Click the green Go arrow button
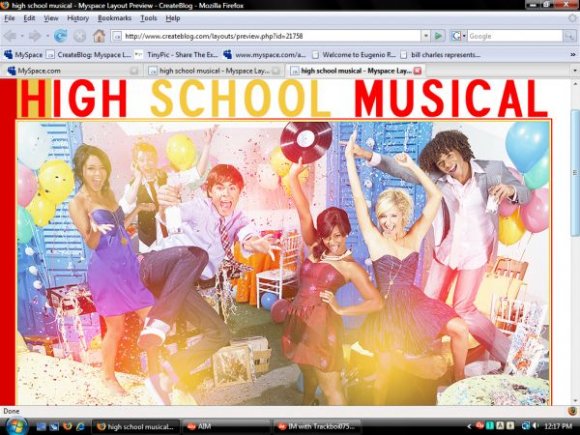The image size is (580, 435). click(x=439, y=36)
